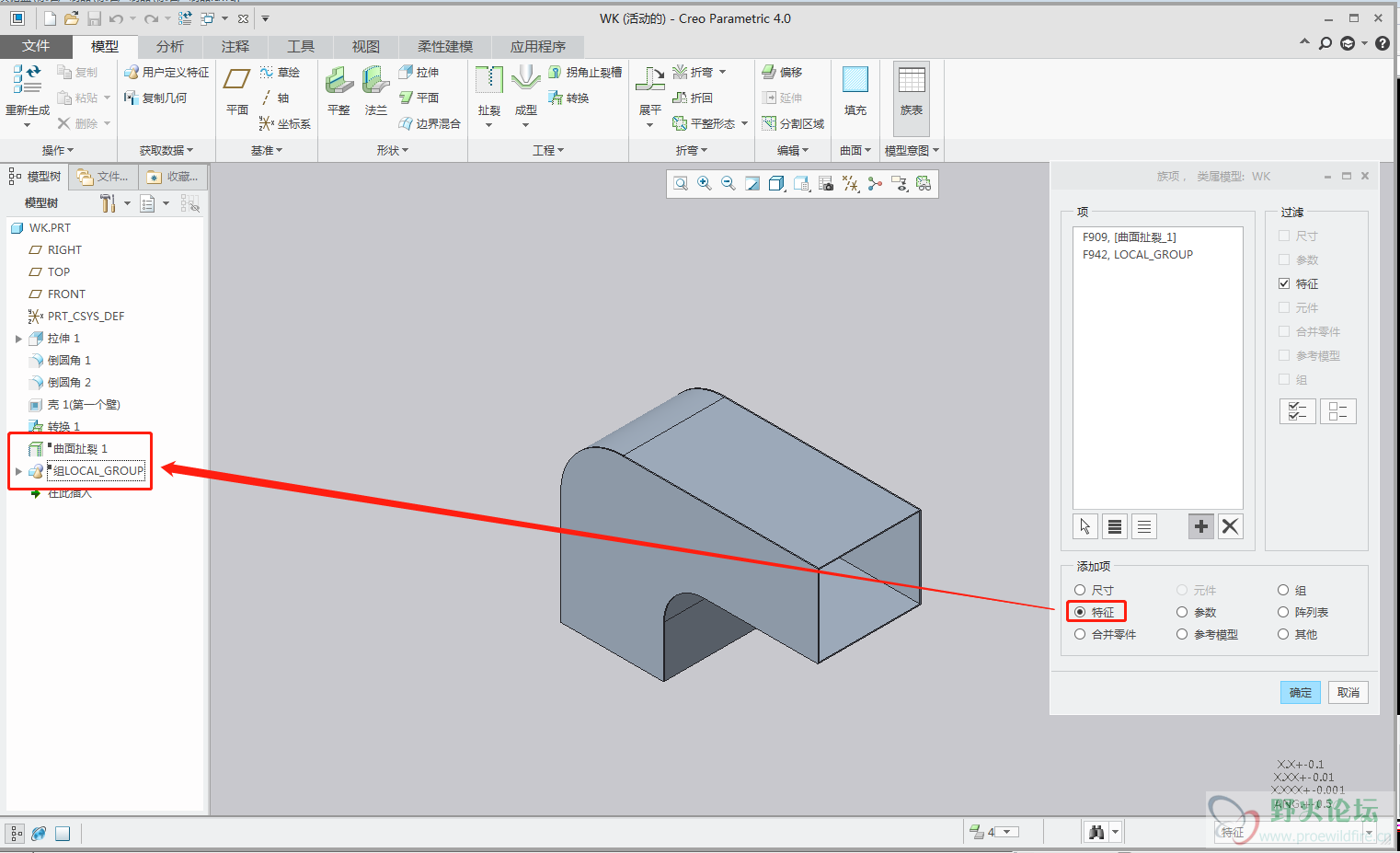Click the search magnifier icon at top right

(x=1325, y=43)
